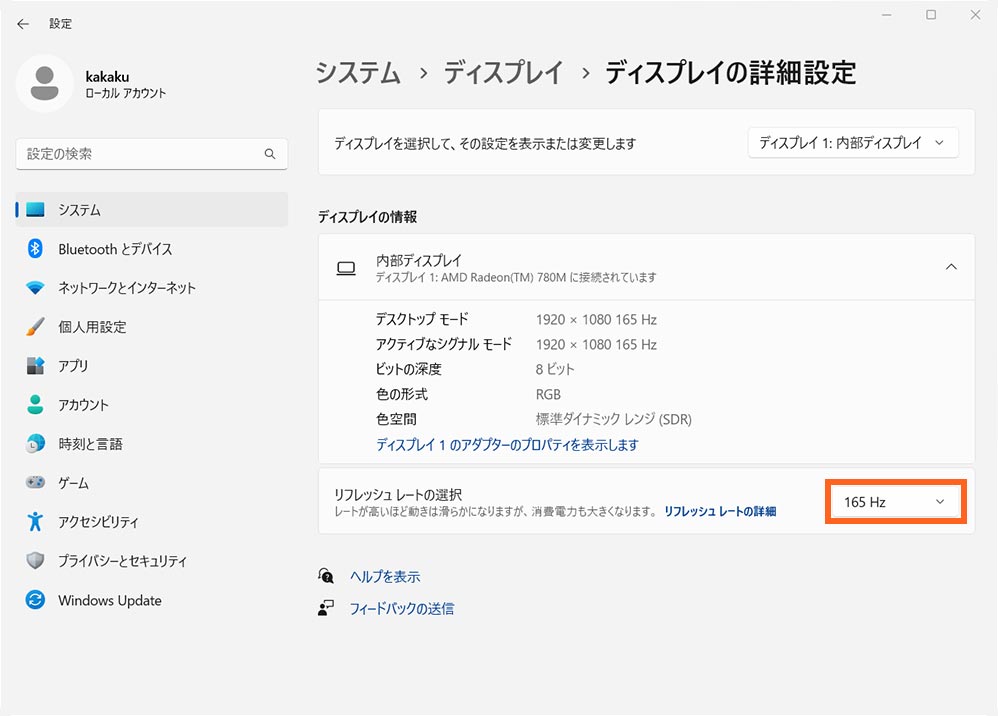Click the ネットワークとインターネット Wi-Fi icon

(36, 288)
